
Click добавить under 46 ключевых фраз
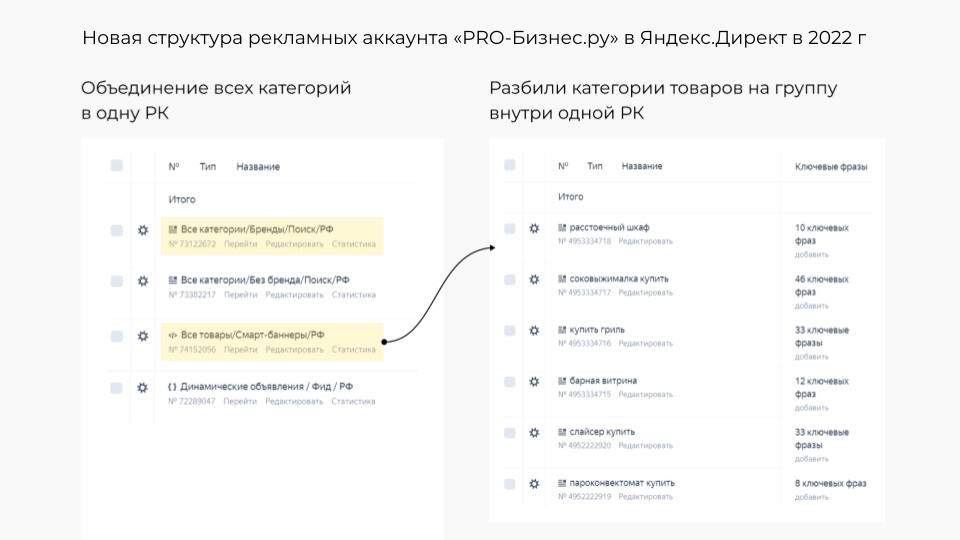(x=811, y=306)
